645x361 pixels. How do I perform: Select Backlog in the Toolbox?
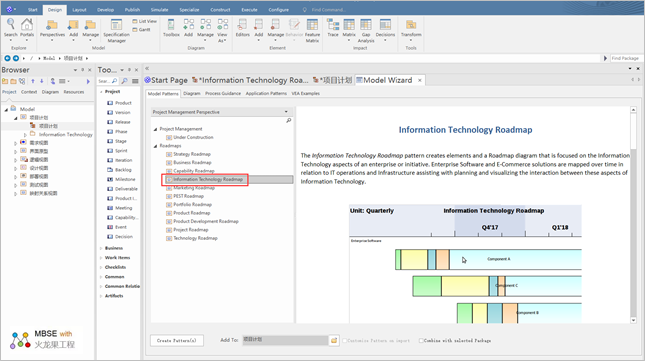pyautogui.click(x=119, y=170)
